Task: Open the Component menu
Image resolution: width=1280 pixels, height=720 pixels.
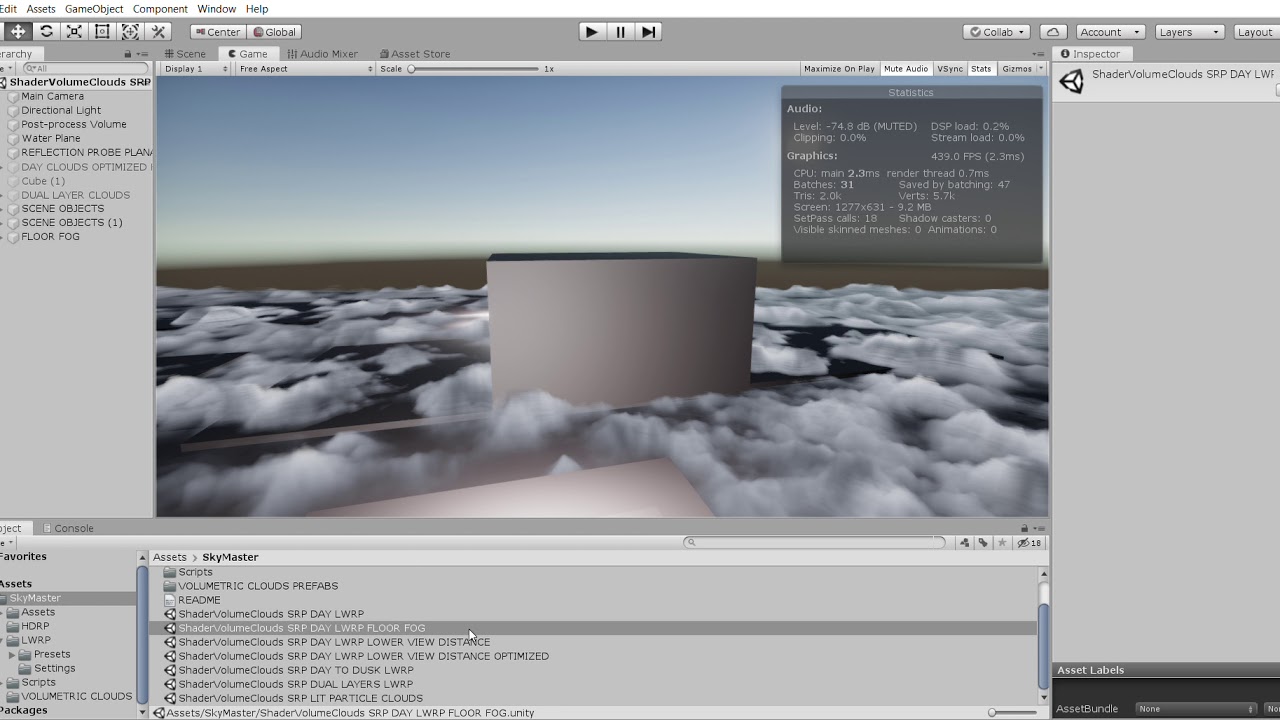Action: 160,9
